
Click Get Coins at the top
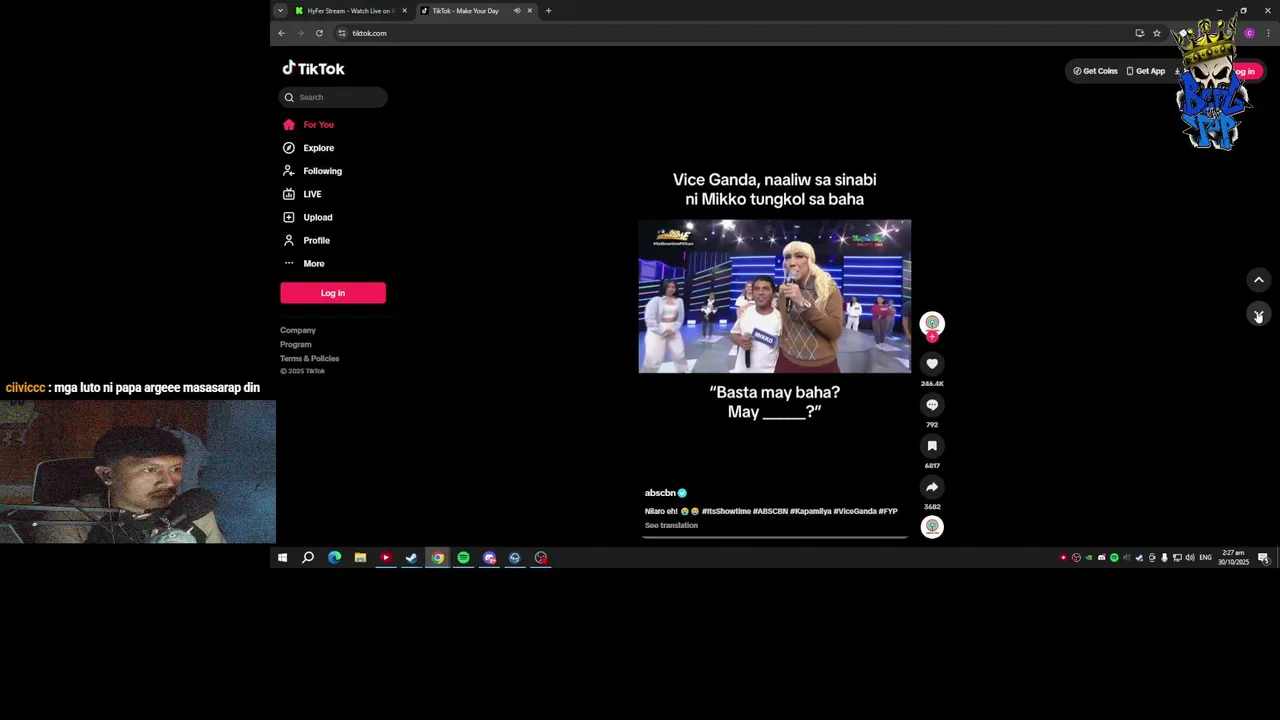(1095, 71)
